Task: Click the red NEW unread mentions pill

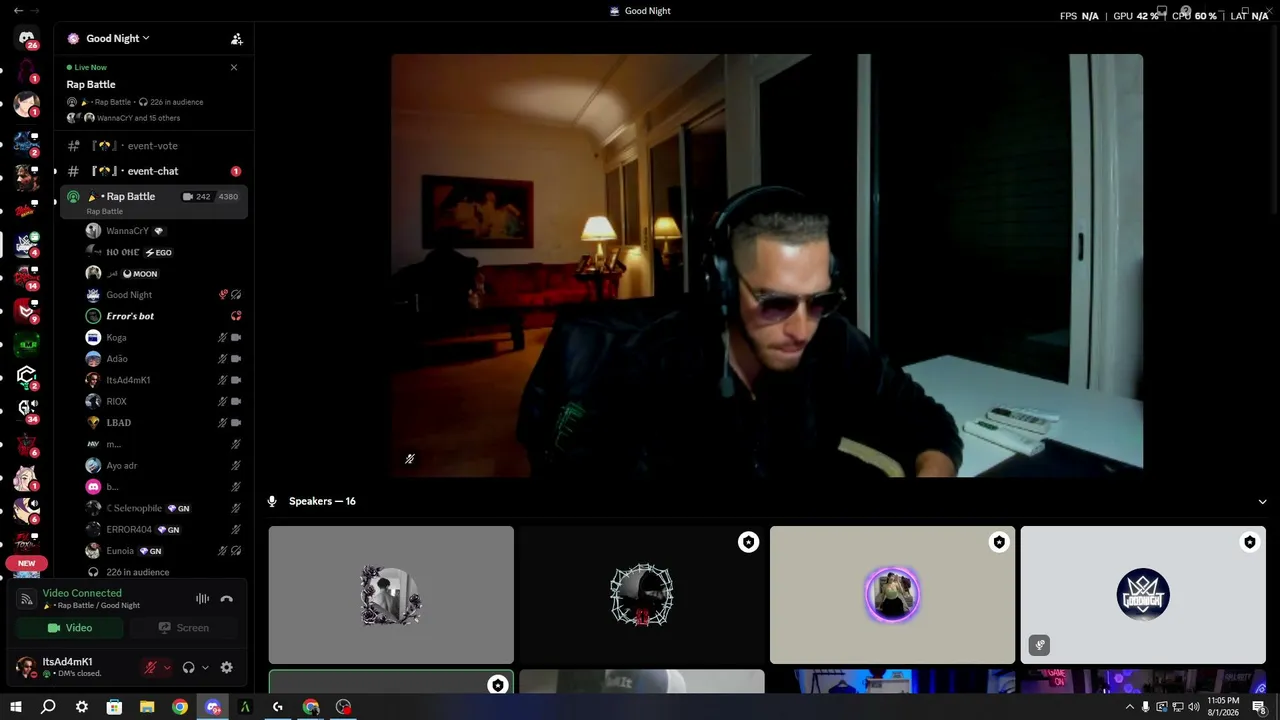Action: tap(27, 563)
